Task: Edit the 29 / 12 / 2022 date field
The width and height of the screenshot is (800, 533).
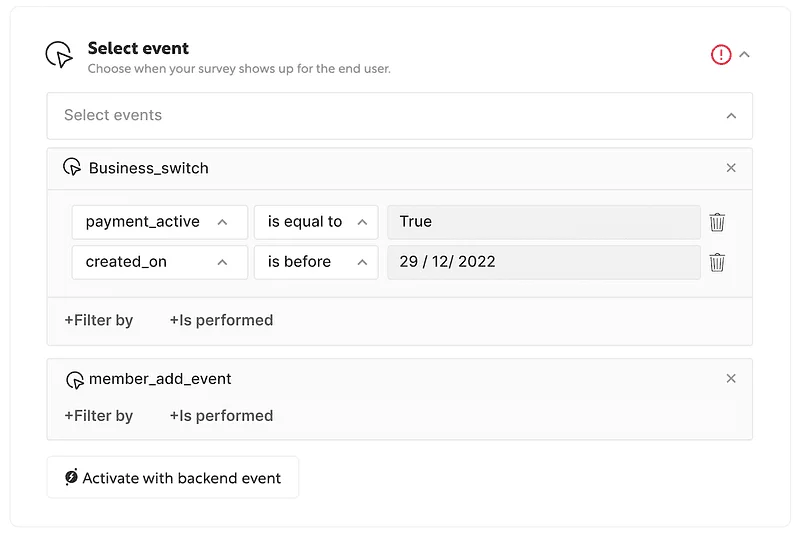Action: pyautogui.click(x=543, y=262)
